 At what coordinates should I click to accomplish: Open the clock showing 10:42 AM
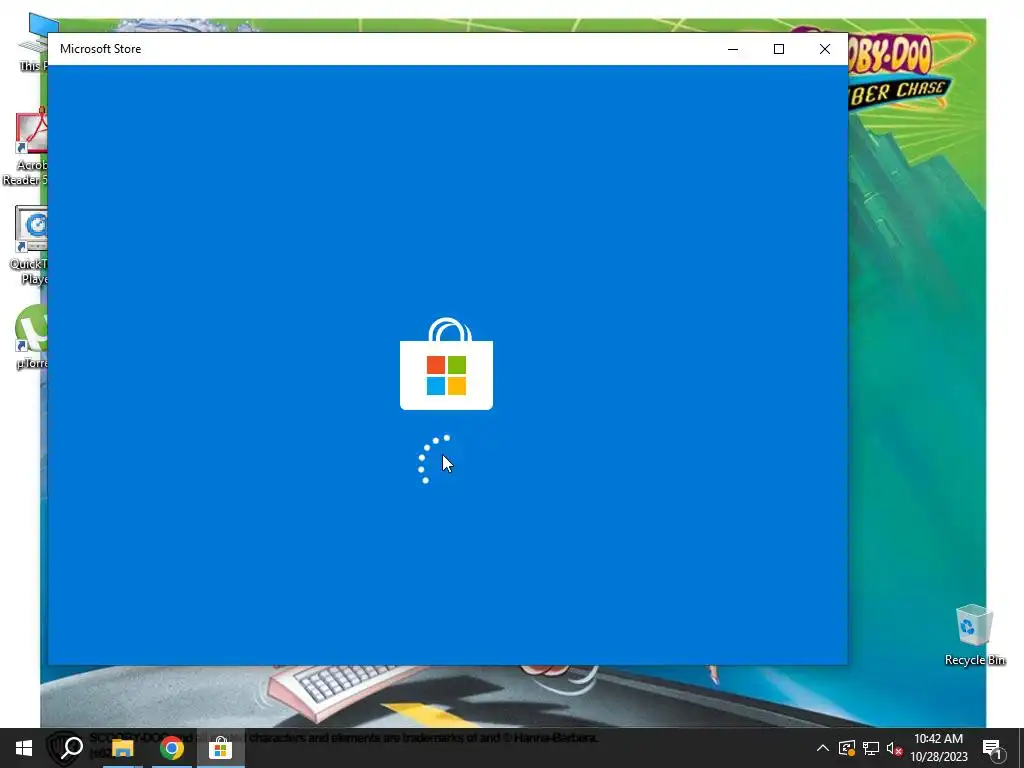(938, 748)
